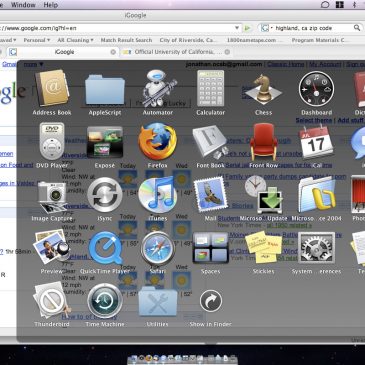Open QuickTime Player icon

pyautogui.click(x=106, y=248)
